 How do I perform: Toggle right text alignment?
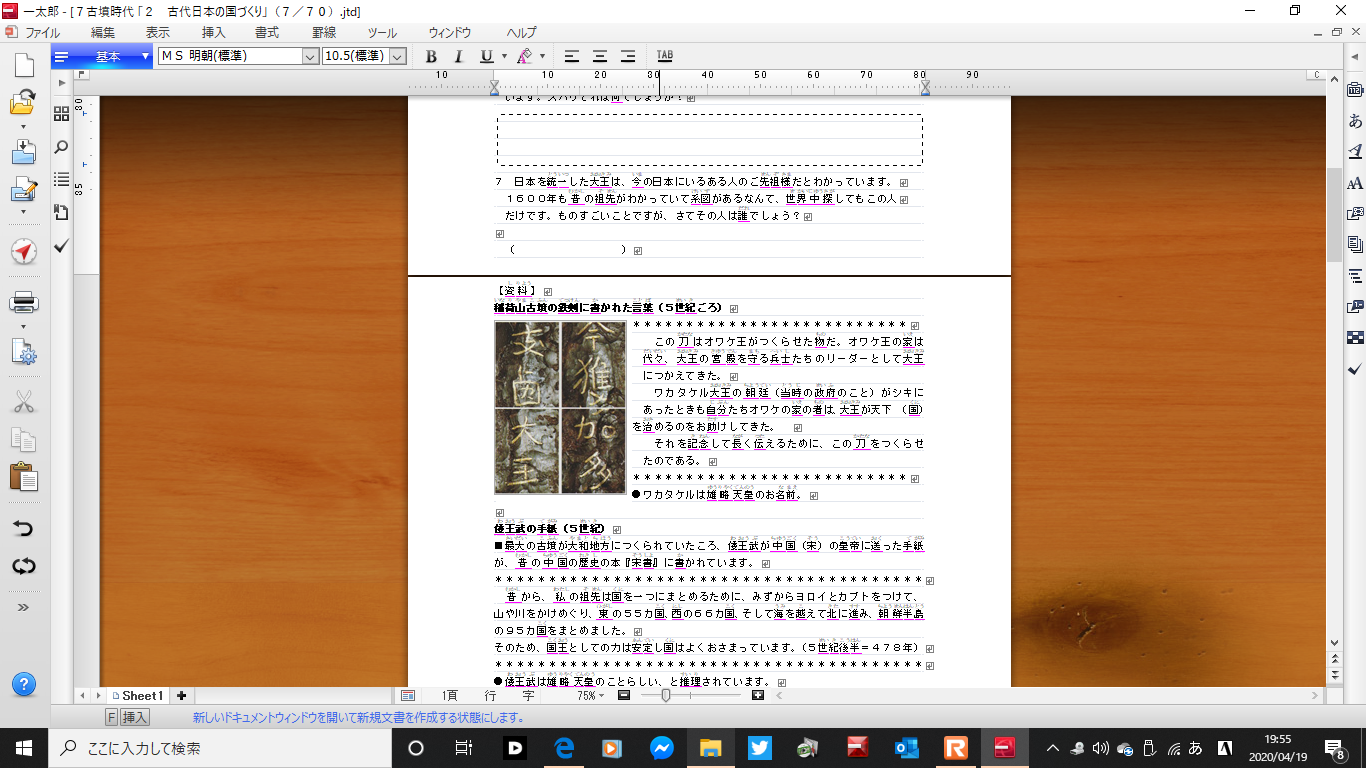pyautogui.click(x=627, y=56)
